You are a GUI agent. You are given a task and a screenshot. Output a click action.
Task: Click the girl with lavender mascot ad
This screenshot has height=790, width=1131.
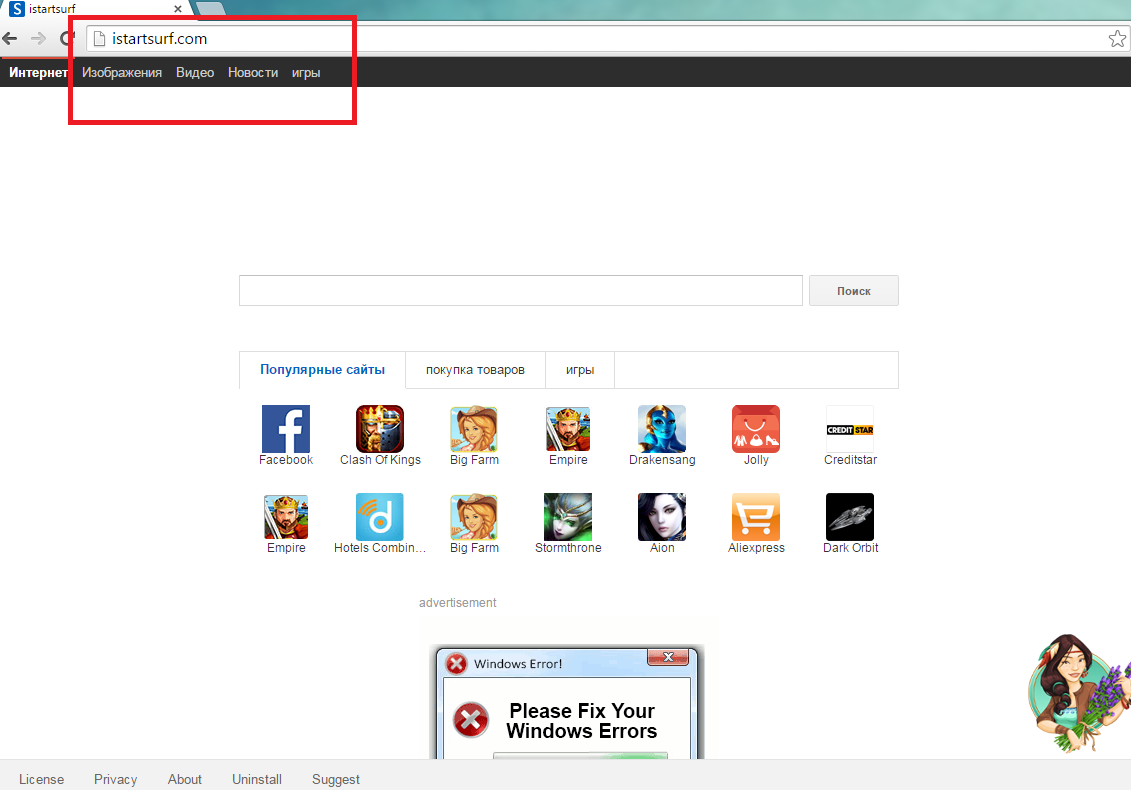pos(1078,694)
